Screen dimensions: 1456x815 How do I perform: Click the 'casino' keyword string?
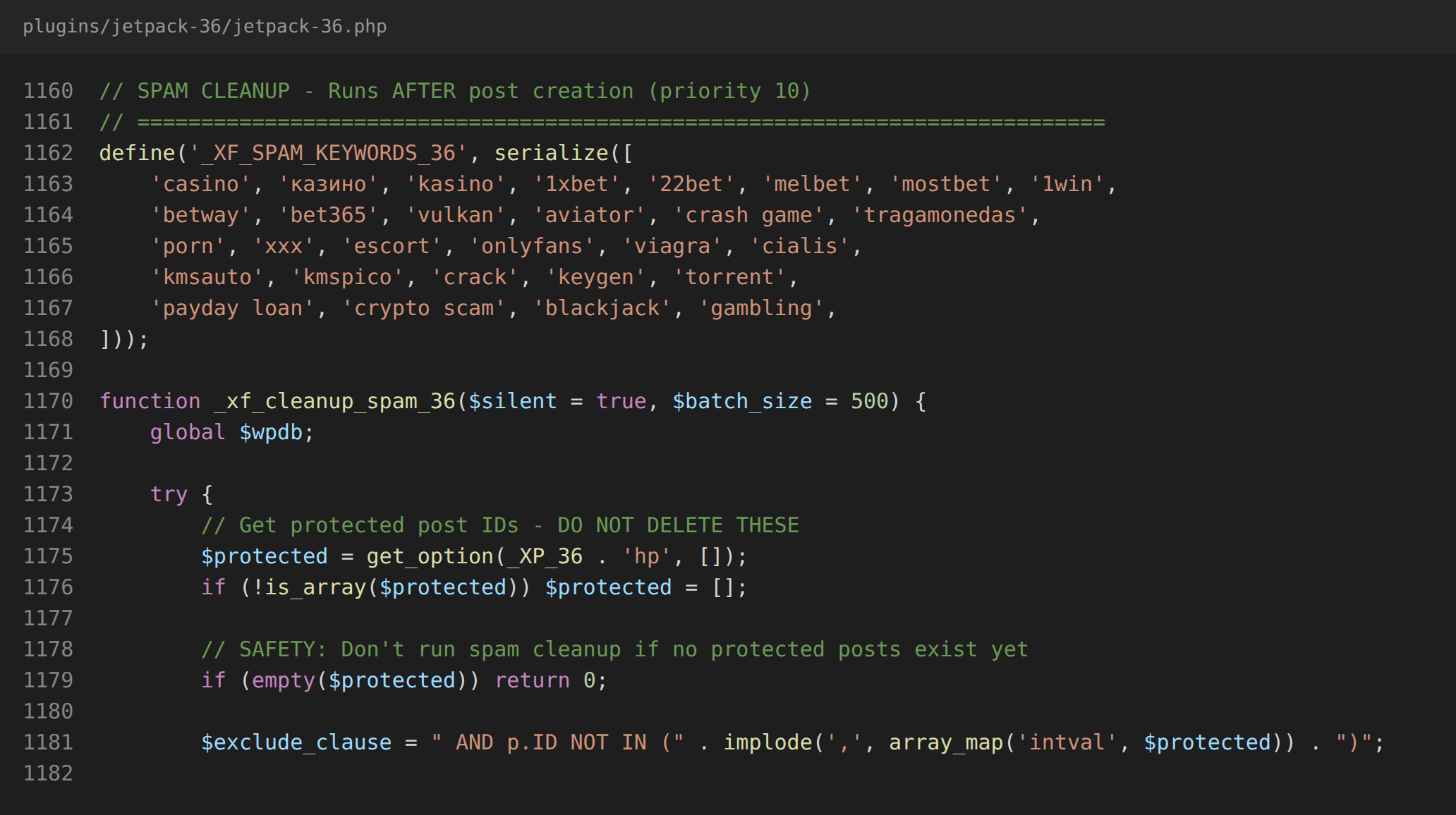[x=201, y=184]
